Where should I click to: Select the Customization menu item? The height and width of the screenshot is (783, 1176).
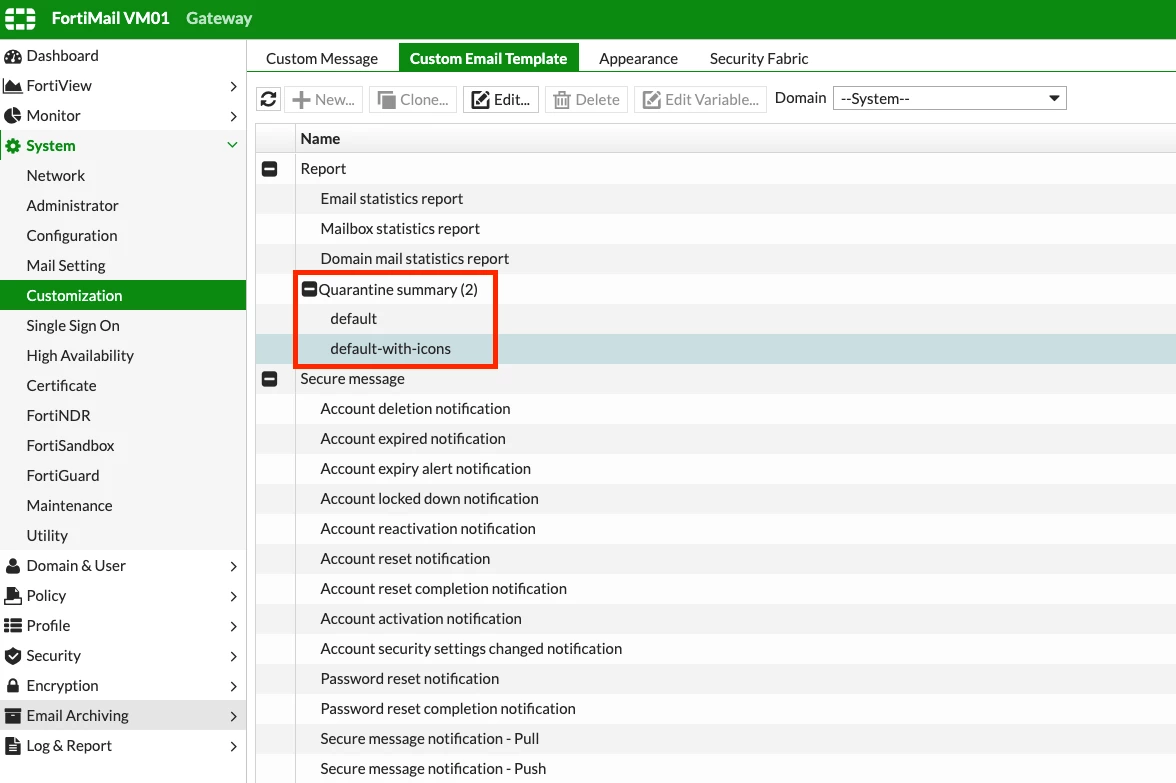click(123, 296)
